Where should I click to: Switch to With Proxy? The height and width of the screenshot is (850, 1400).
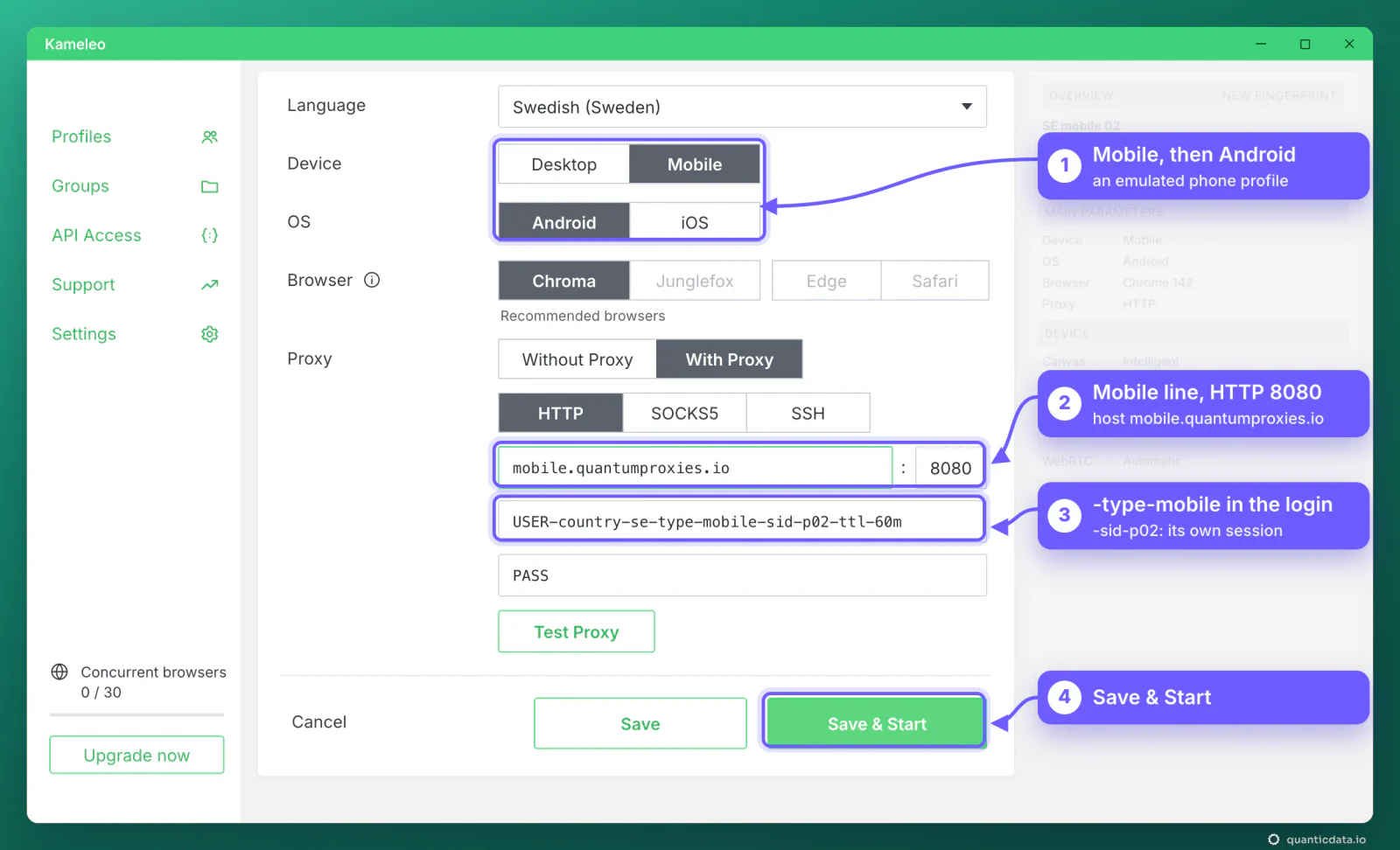tap(729, 359)
